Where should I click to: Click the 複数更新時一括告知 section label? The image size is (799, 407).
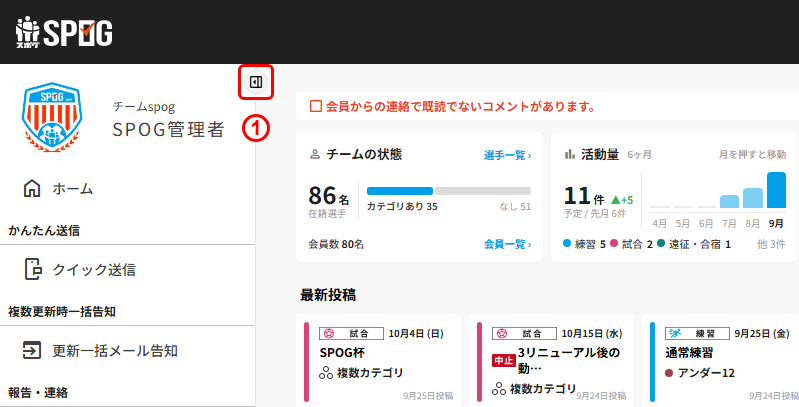pos(62,312)
